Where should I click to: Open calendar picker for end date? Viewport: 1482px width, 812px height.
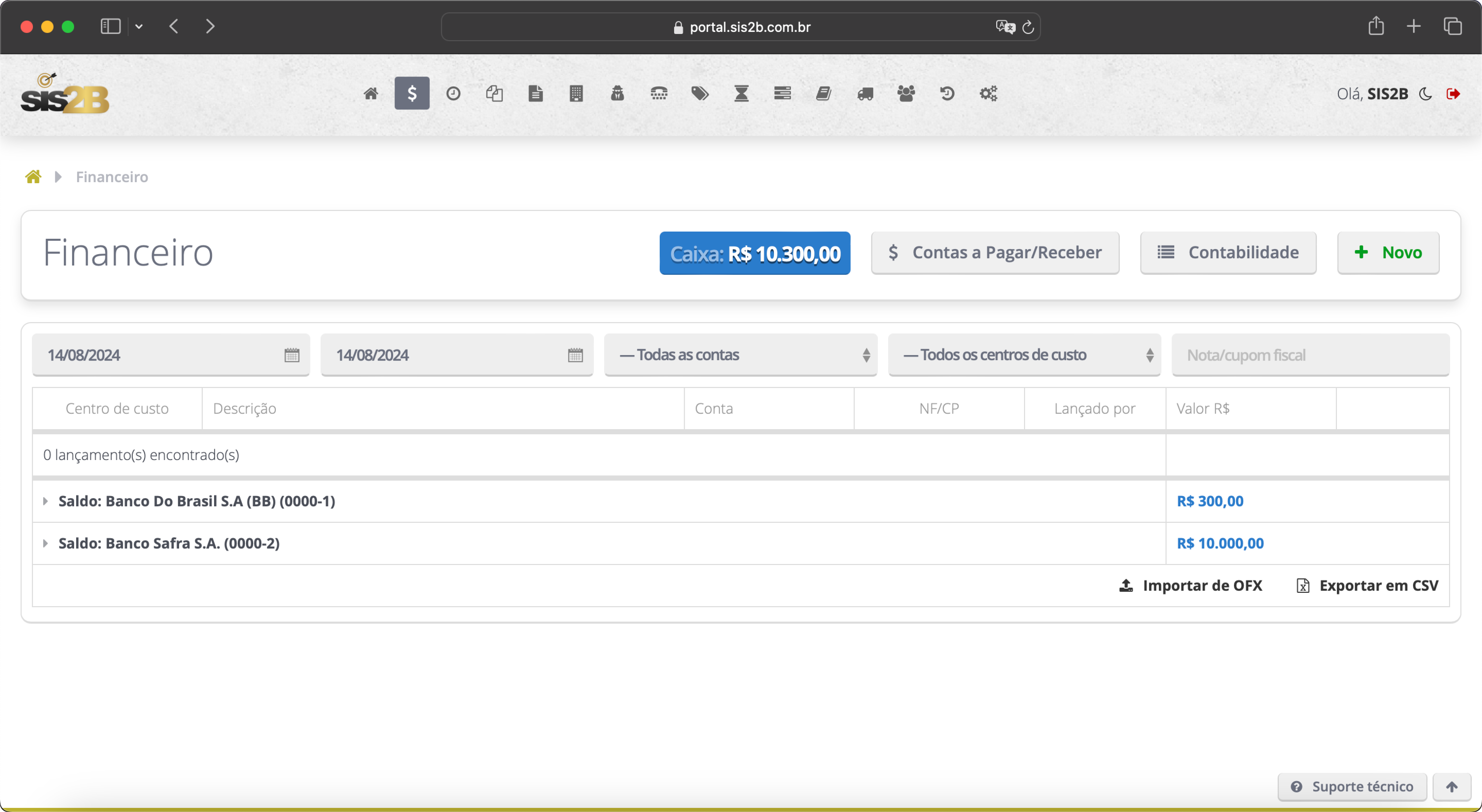(x=575, y=355)
